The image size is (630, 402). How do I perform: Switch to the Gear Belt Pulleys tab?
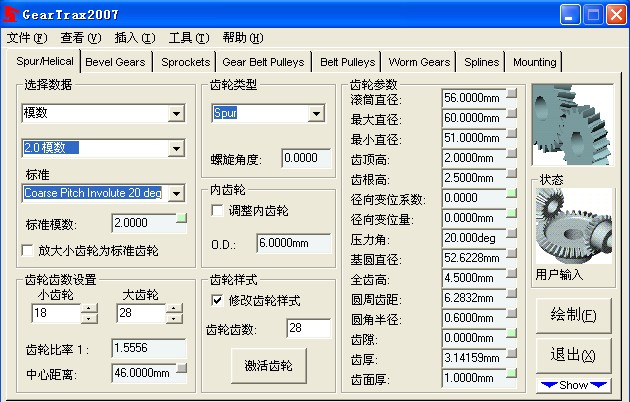tap(264, 62)
